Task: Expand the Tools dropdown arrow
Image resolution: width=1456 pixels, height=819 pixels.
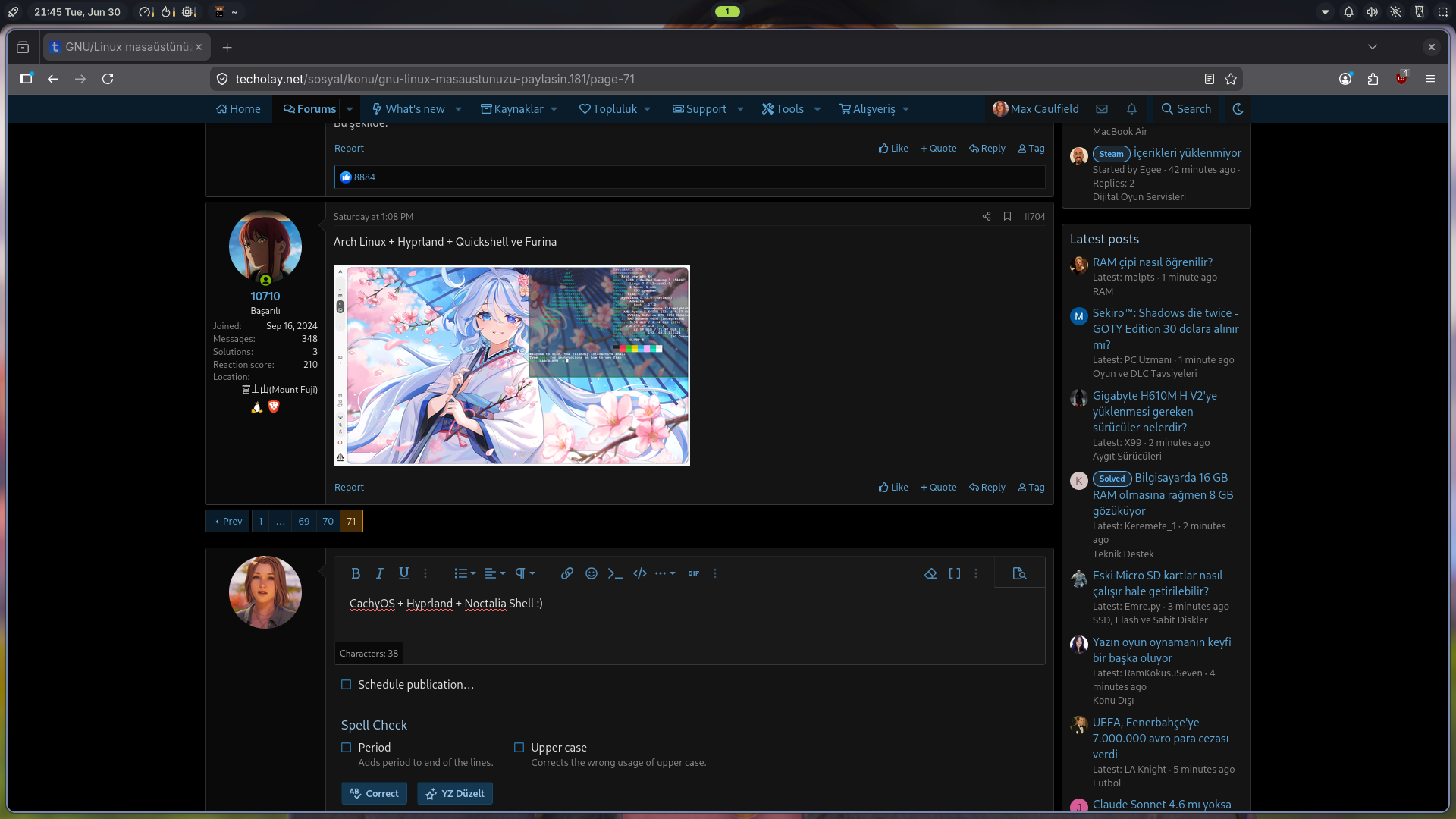Action: coord(817,109)
